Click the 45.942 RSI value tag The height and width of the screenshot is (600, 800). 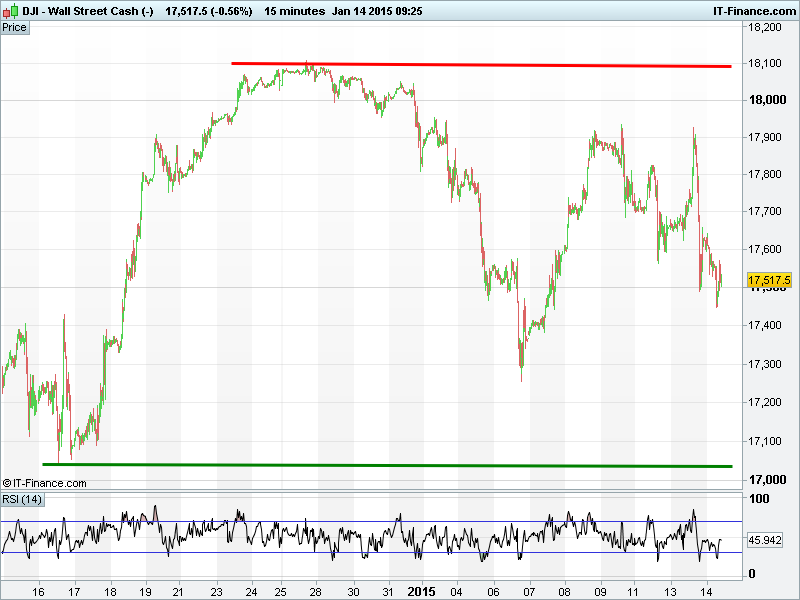[x=766, y=541]
